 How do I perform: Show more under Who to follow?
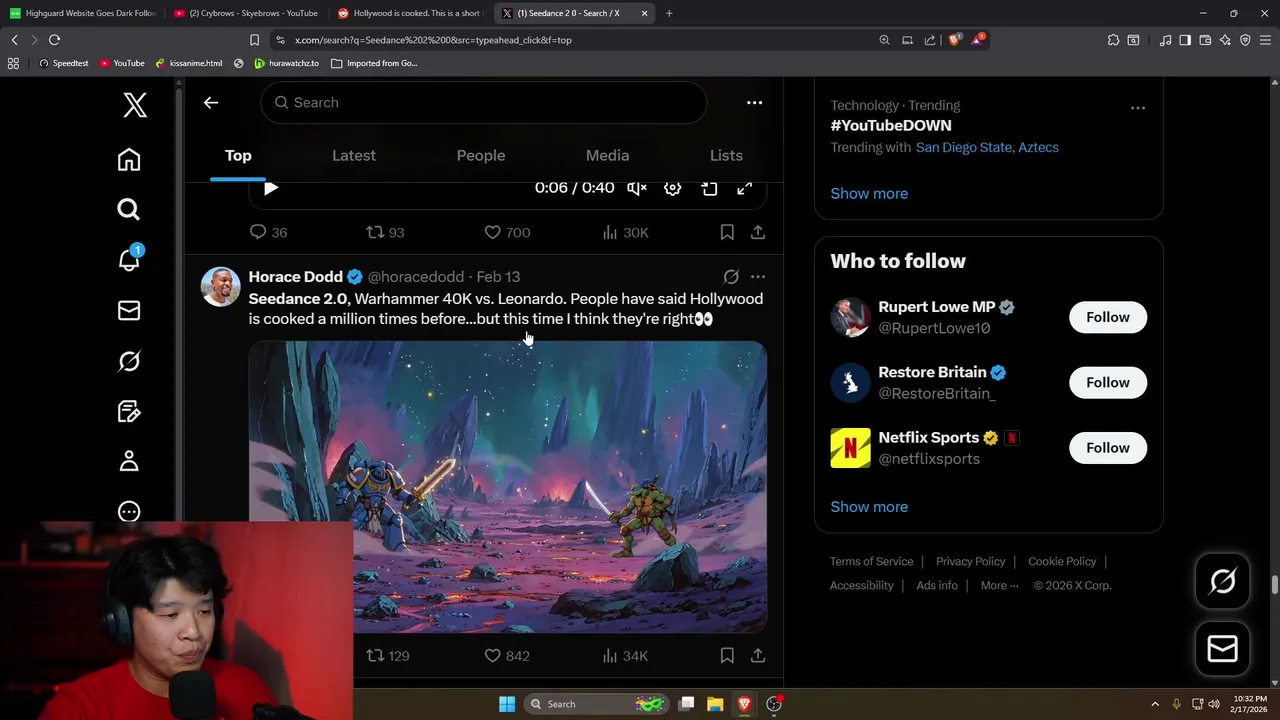point(869,506)
